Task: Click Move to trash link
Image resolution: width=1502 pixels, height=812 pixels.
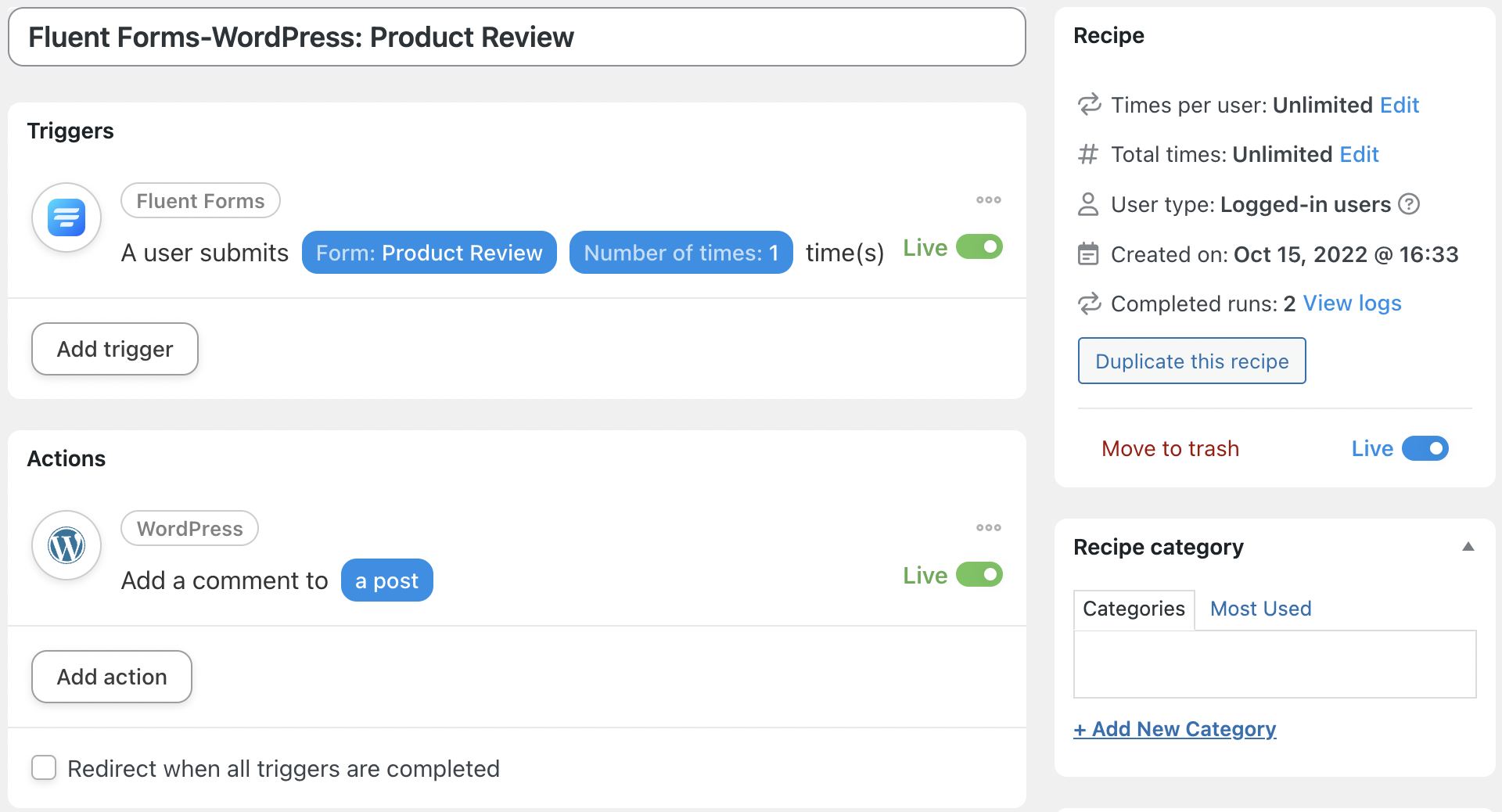Action: [x=1170, y=448]
